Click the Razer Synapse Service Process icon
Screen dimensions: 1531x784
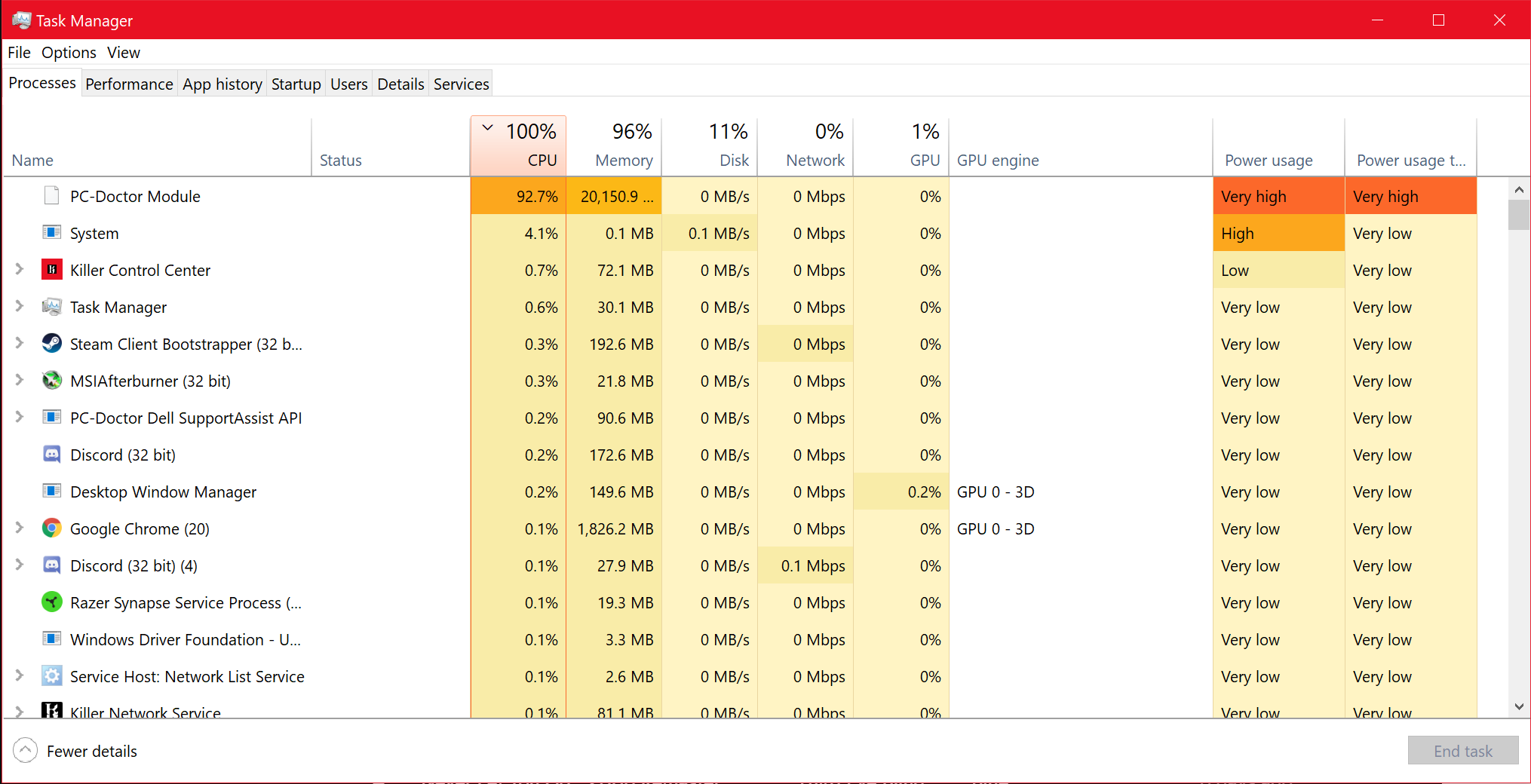[51, 602]
